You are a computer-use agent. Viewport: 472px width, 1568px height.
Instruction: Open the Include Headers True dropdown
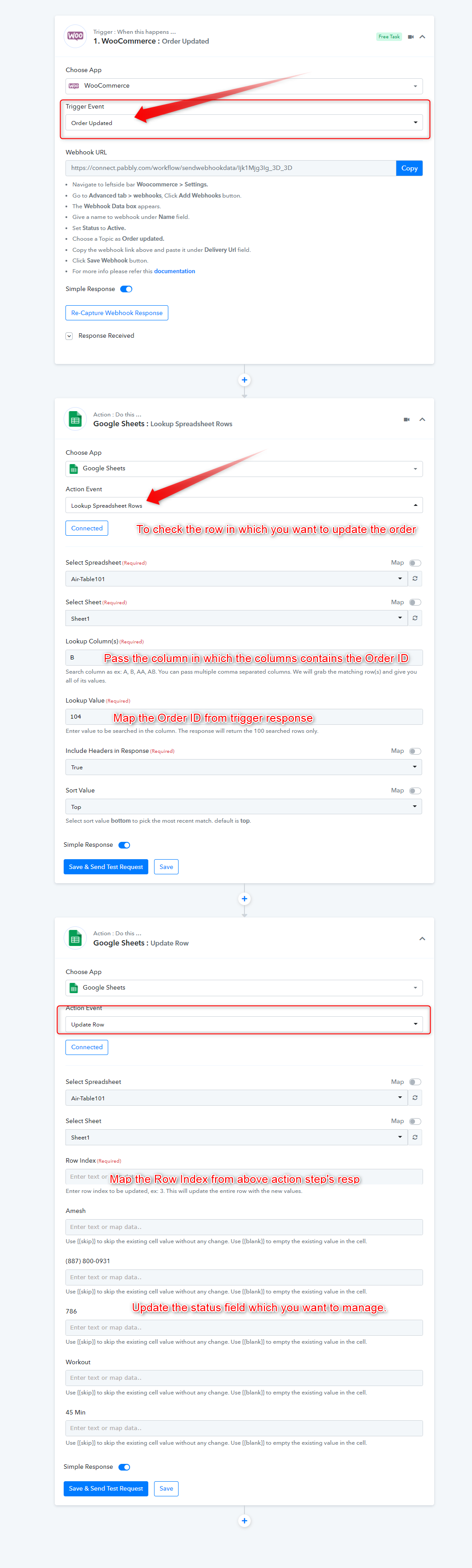coord(244,768)
